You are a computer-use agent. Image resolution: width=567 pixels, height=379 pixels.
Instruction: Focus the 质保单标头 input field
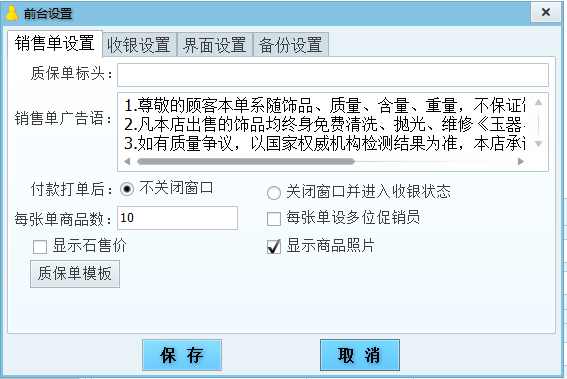tap(333, 75)
